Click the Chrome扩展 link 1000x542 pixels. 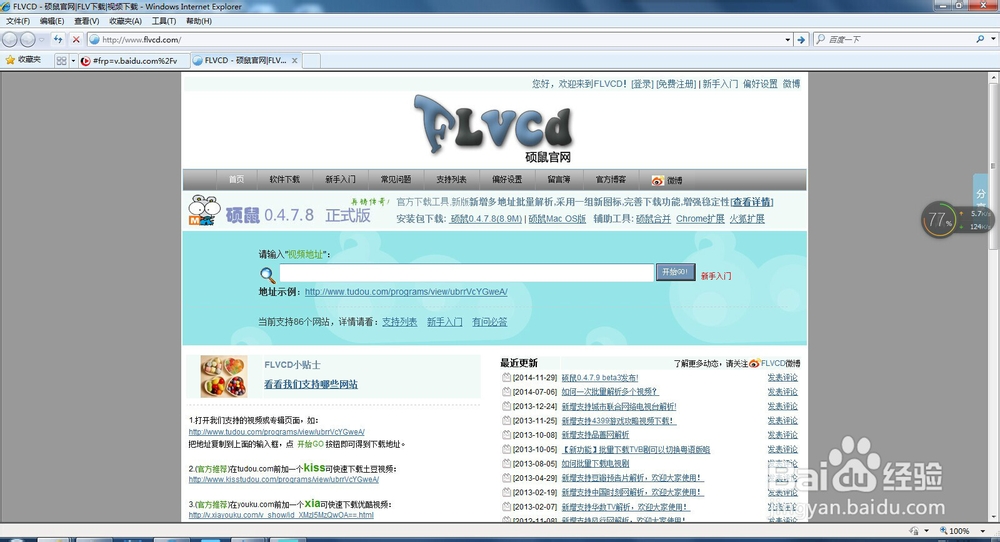[700, 219]
